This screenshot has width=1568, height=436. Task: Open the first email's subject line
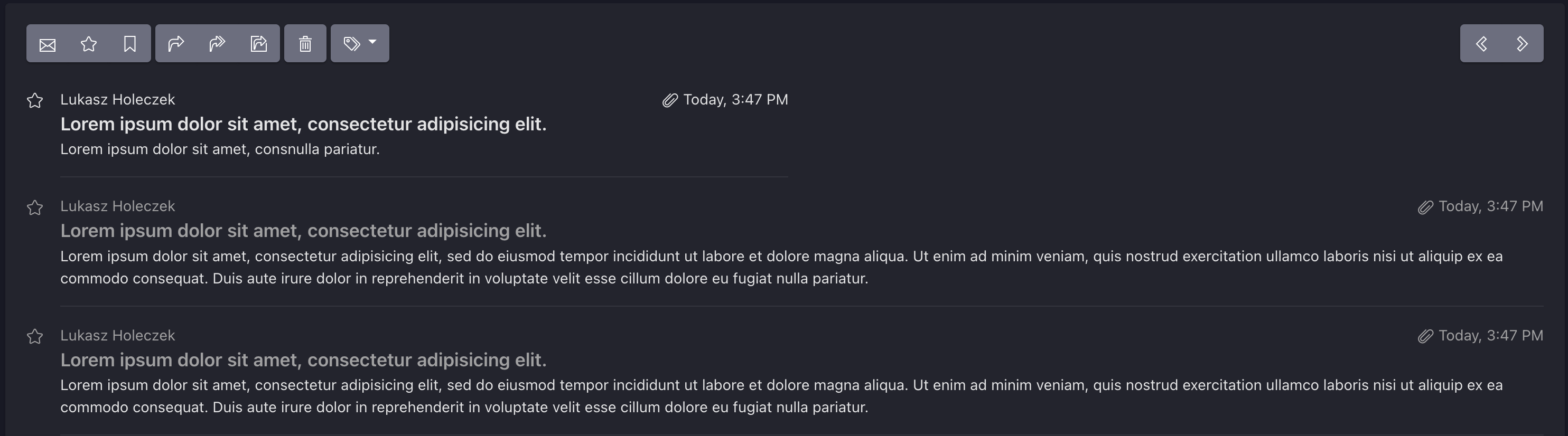point(303,124)
